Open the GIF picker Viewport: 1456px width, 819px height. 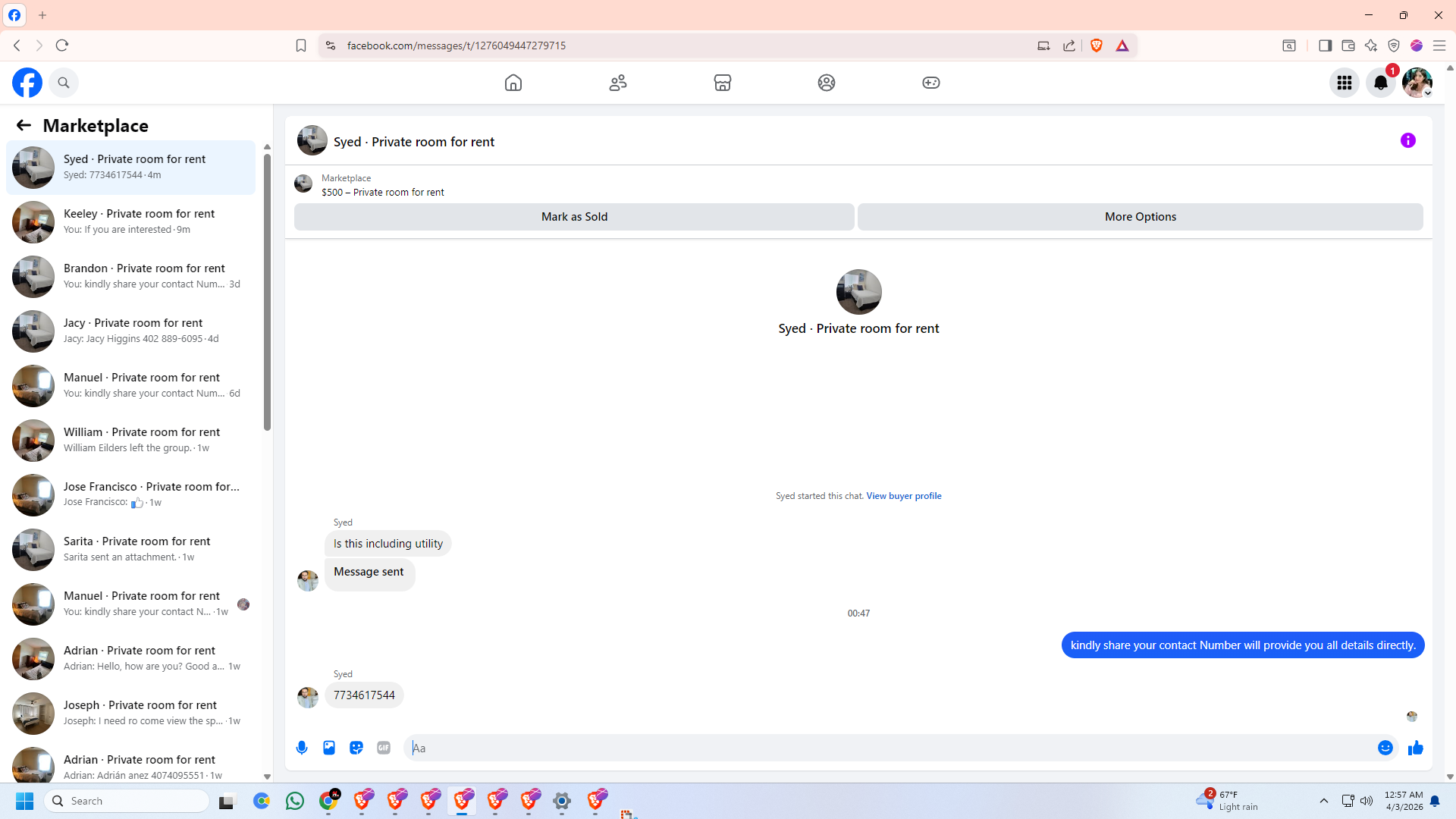384,748
